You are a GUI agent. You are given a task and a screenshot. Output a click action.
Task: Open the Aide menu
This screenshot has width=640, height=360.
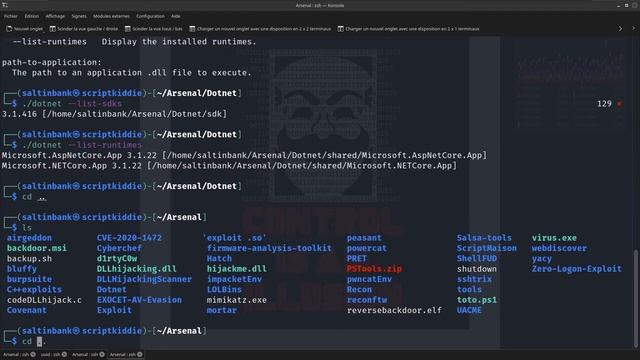(x=176, y=16)
